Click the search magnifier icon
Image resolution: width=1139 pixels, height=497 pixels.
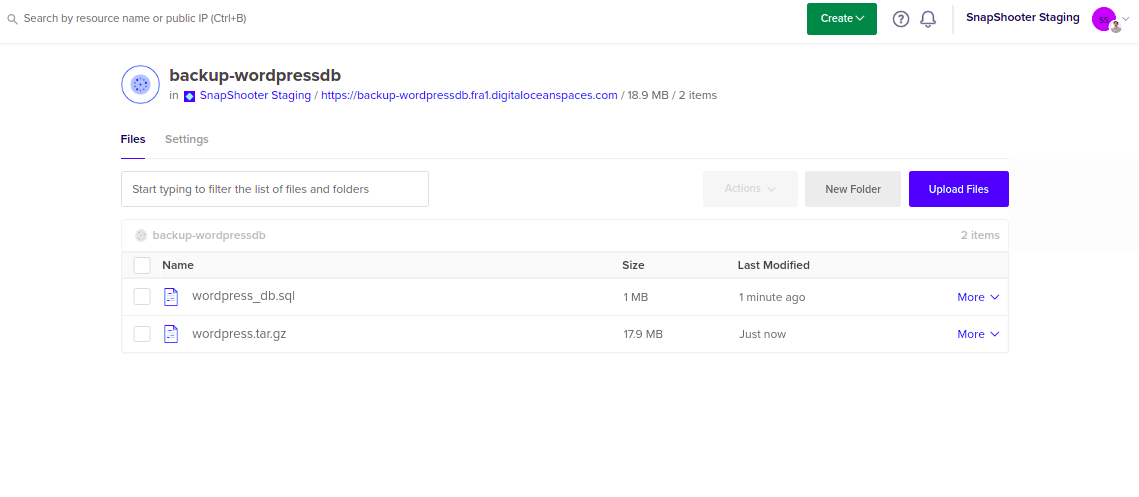pyautogui.click(x=12, y=19)
